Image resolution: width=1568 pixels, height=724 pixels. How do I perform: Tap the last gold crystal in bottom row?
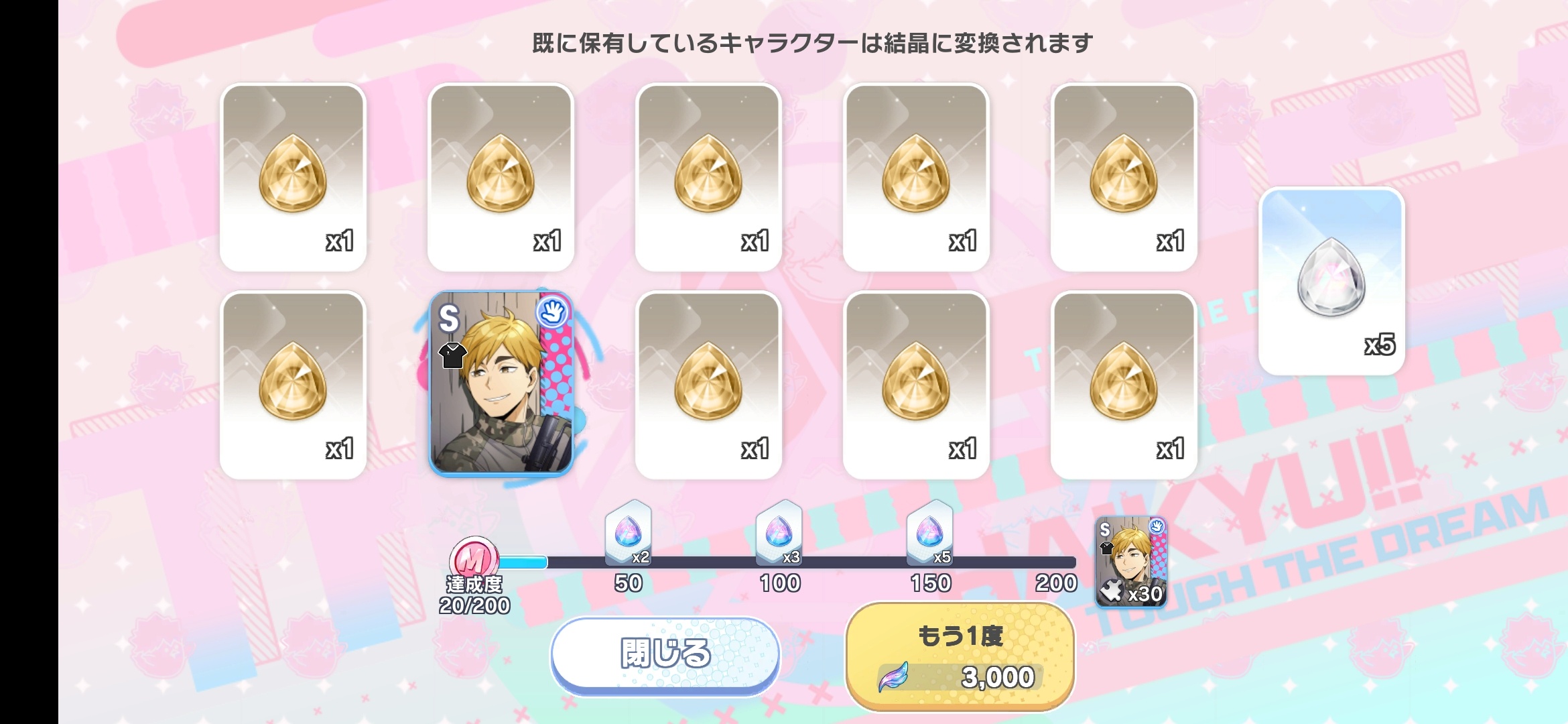coord(1124,385)
